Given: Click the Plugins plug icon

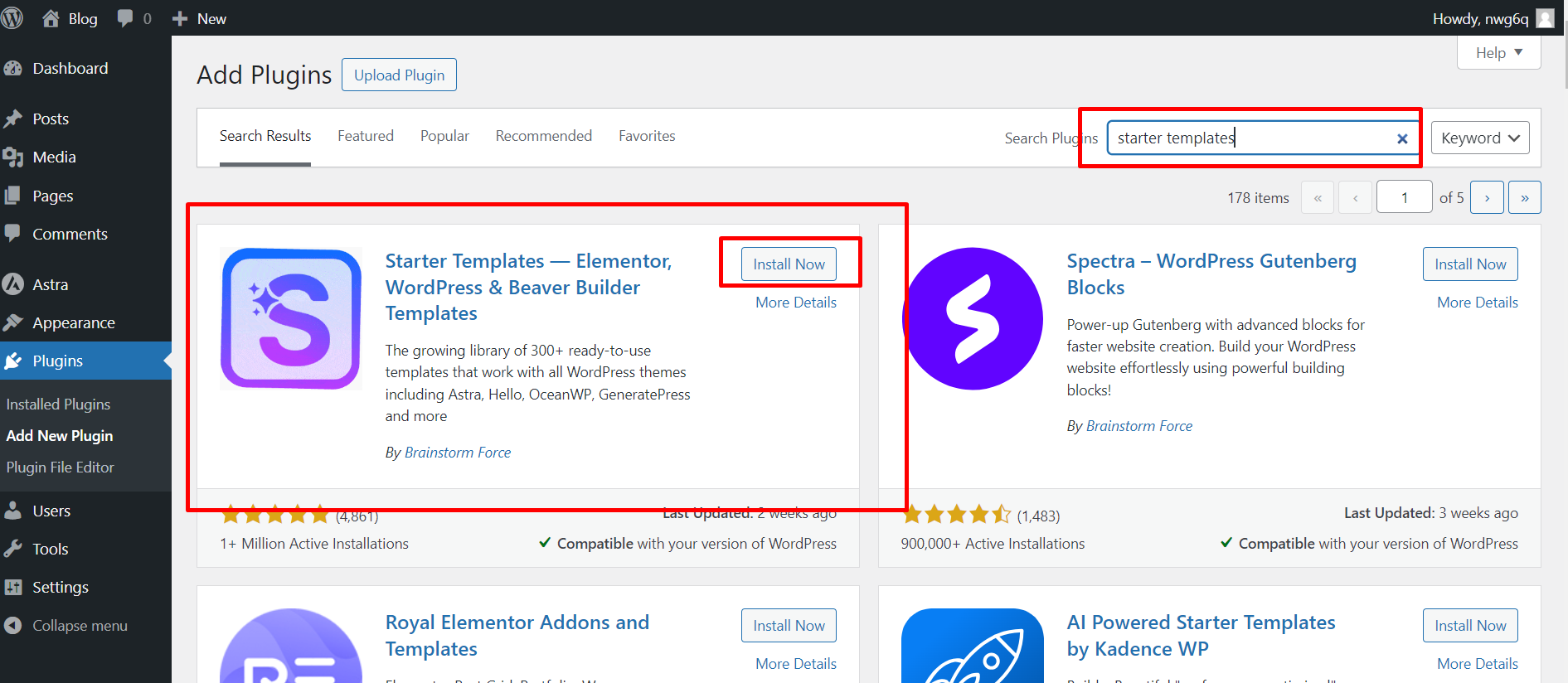Looking at the screenshot, I should pyautogui.click(x=13, y=361).
